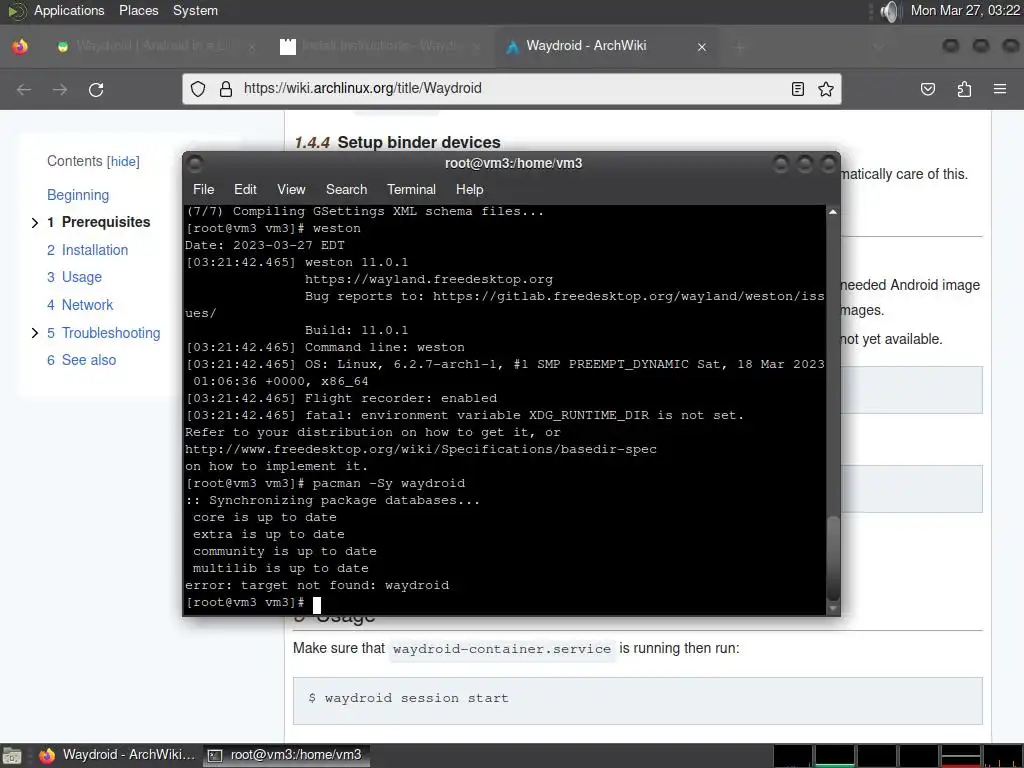Reload the Waydroid ArchWiki page
Viewport: 1024px width, 768px height.
(96, 89)
